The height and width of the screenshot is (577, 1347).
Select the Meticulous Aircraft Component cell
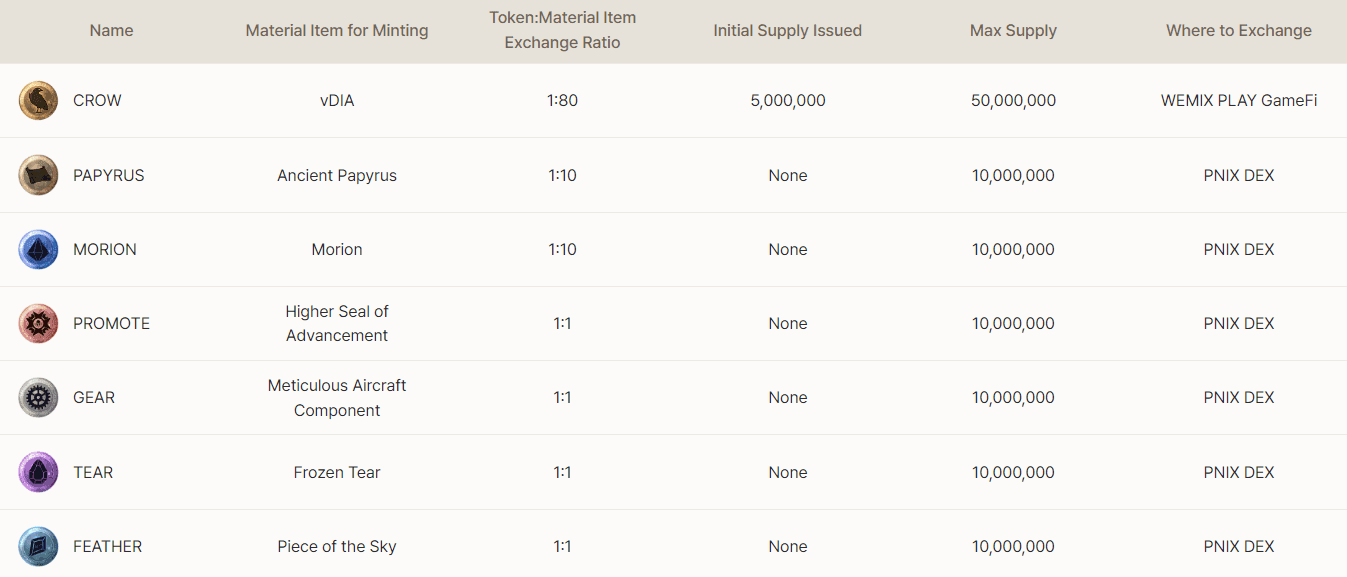coord(337,397)
